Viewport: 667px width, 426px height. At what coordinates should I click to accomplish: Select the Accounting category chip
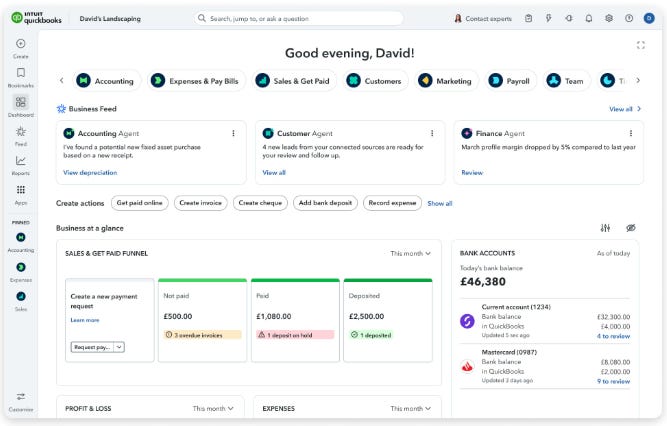(105, 81)
